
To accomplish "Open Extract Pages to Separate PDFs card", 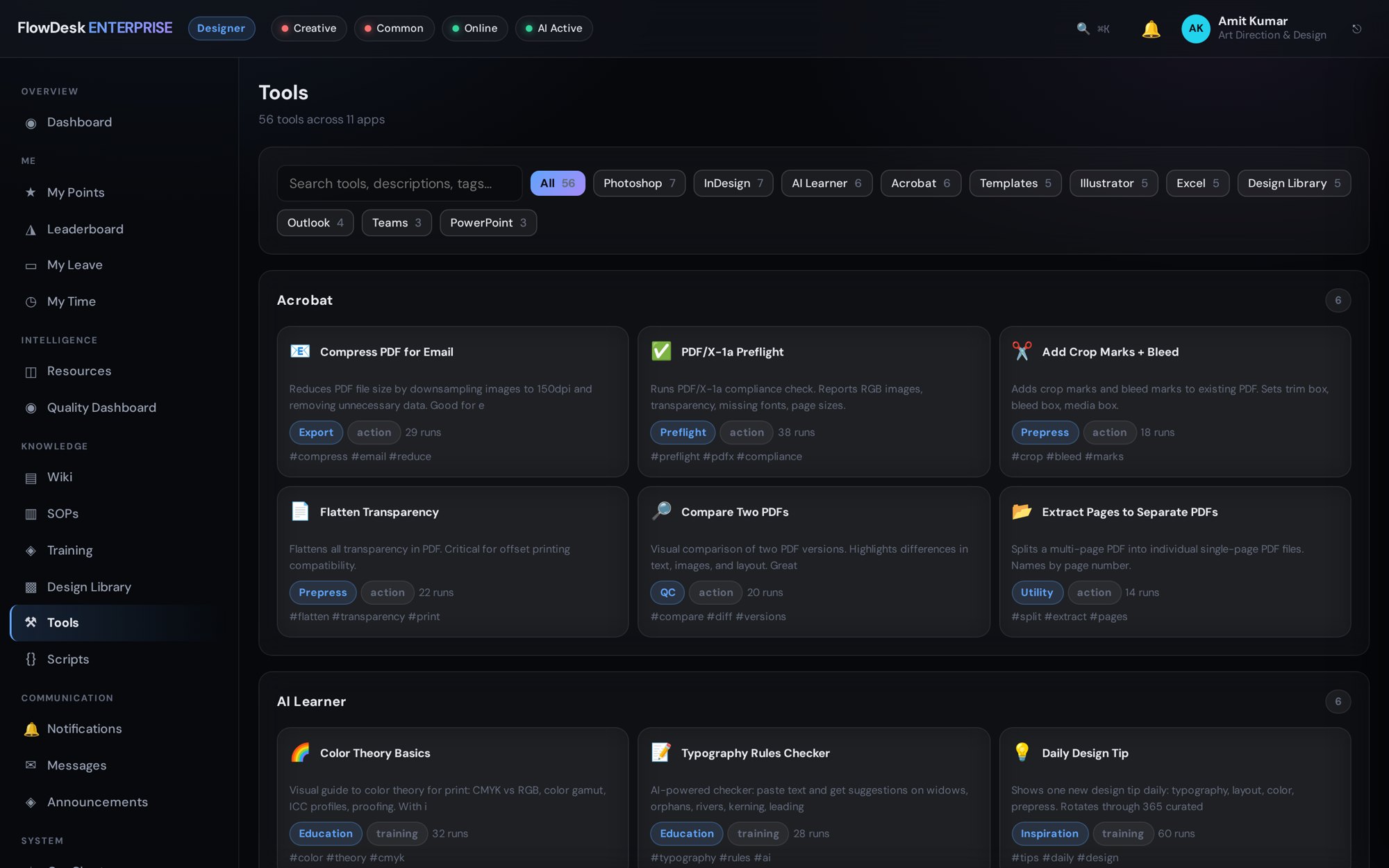I will tap(1174, 562).
